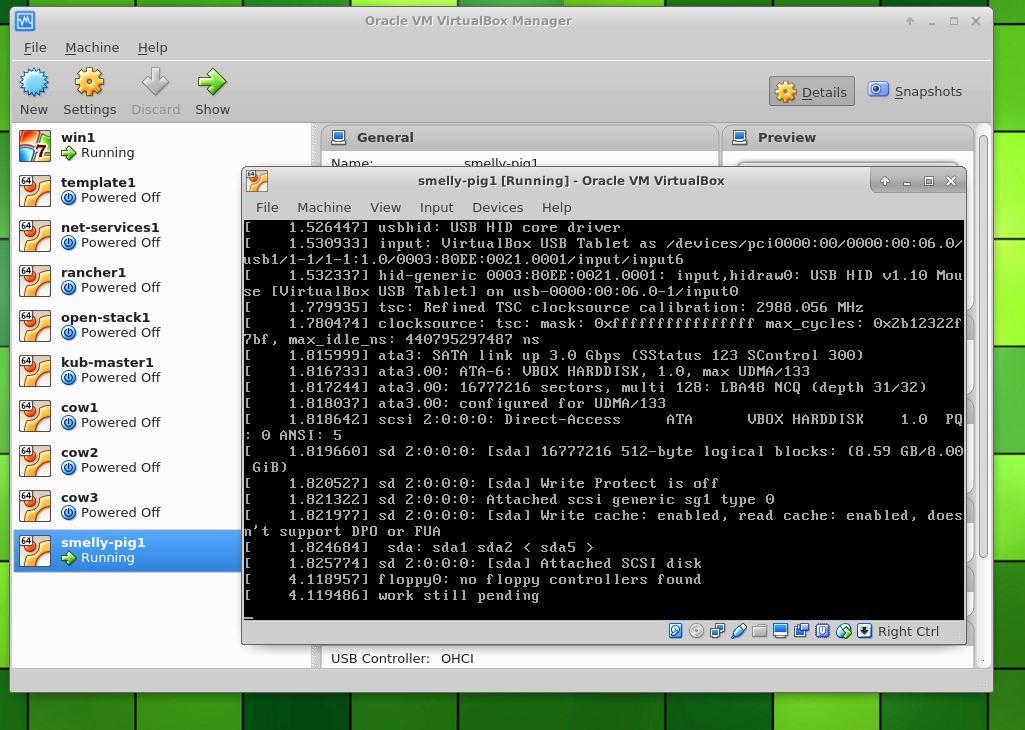Switch to the Snapshots view
This screenshot has width=1025, height=730.
click(915, 91)
